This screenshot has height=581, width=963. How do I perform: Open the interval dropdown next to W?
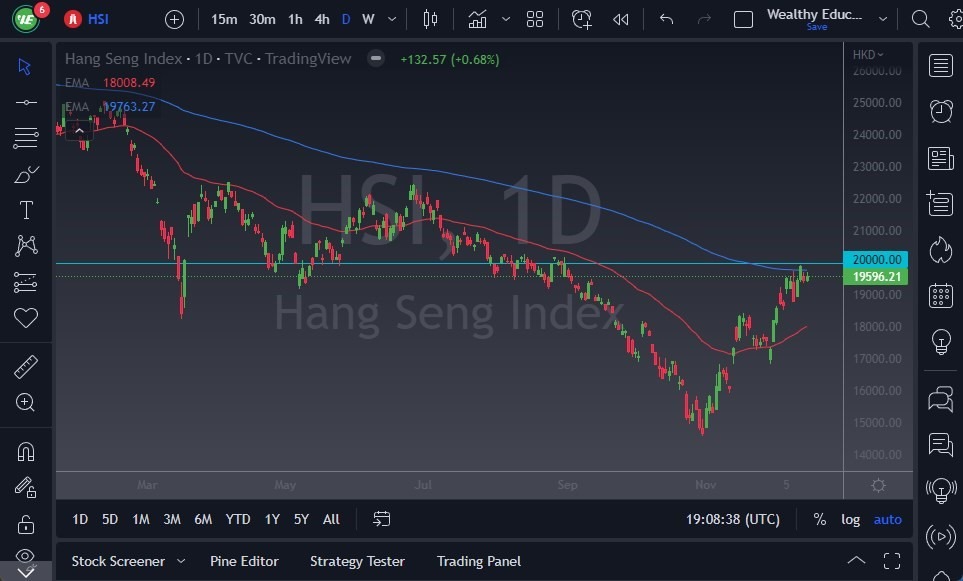(391, 19)
